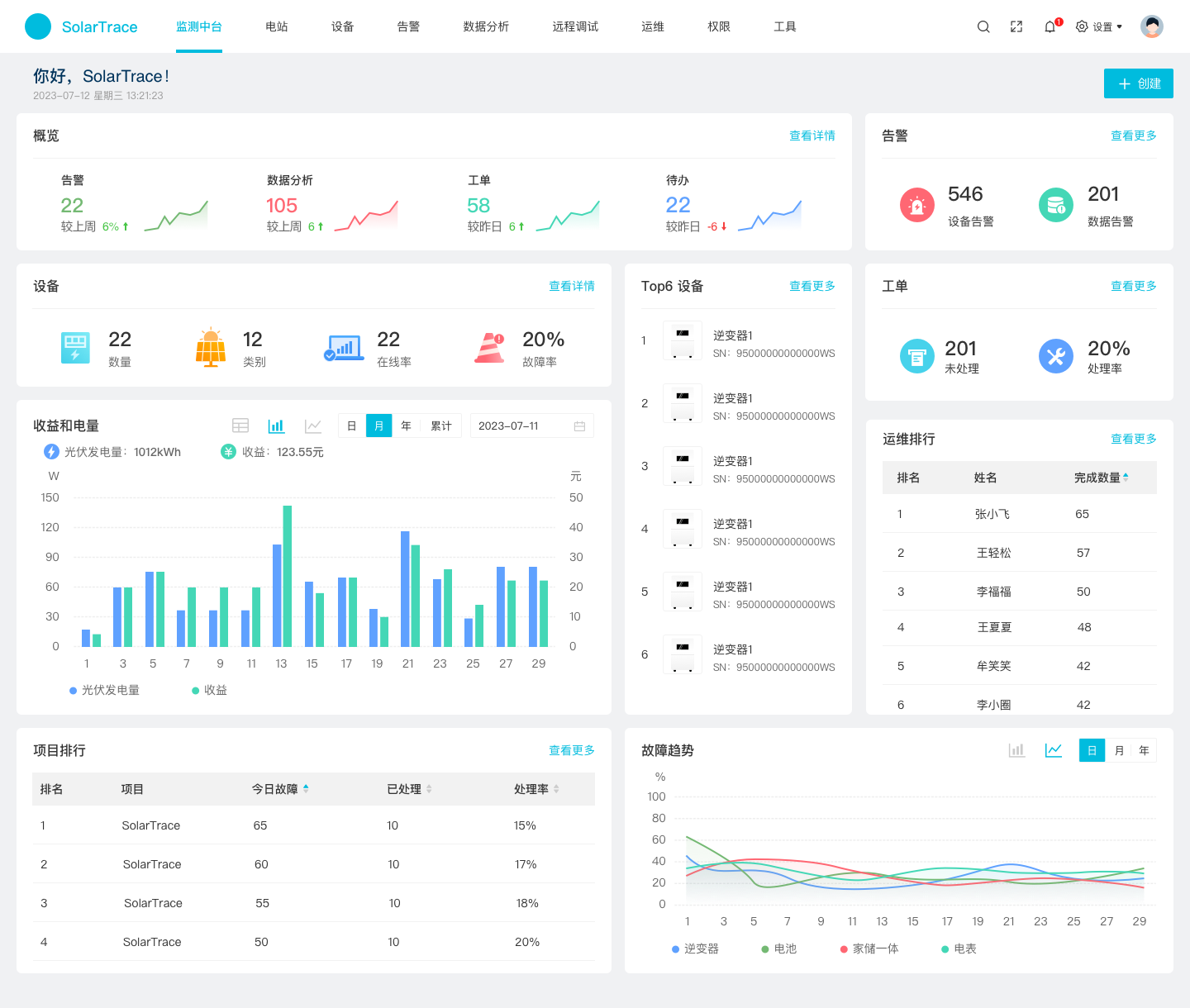Image resolution: width=1190 pixels, height=1008 pixels.
Task: Select 月 in fault trend toggle
Action: (1118, 750)
